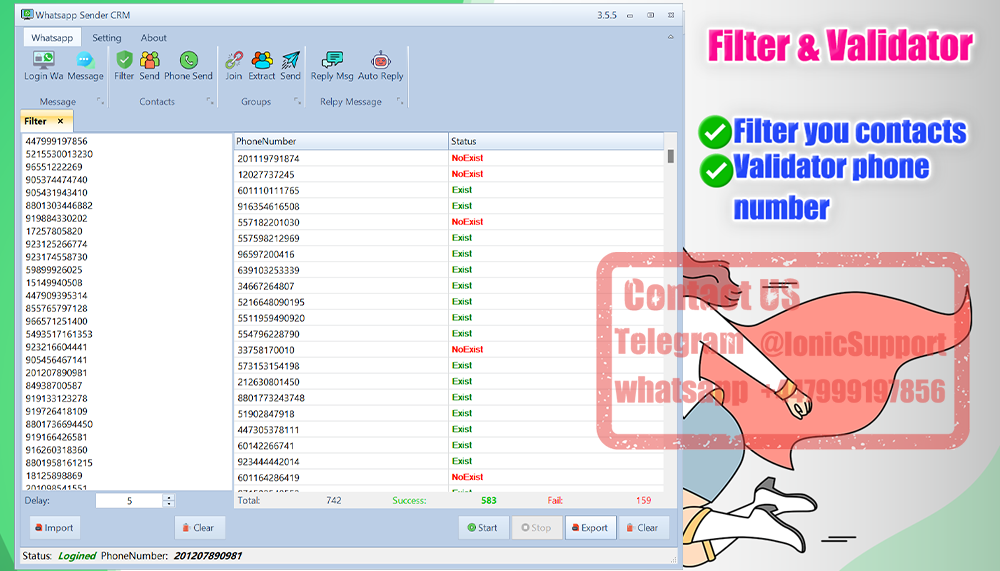This screenshot has width=1000, height=571.
Task: Sort by PhoneNumber column header
Action: point(341,141)
